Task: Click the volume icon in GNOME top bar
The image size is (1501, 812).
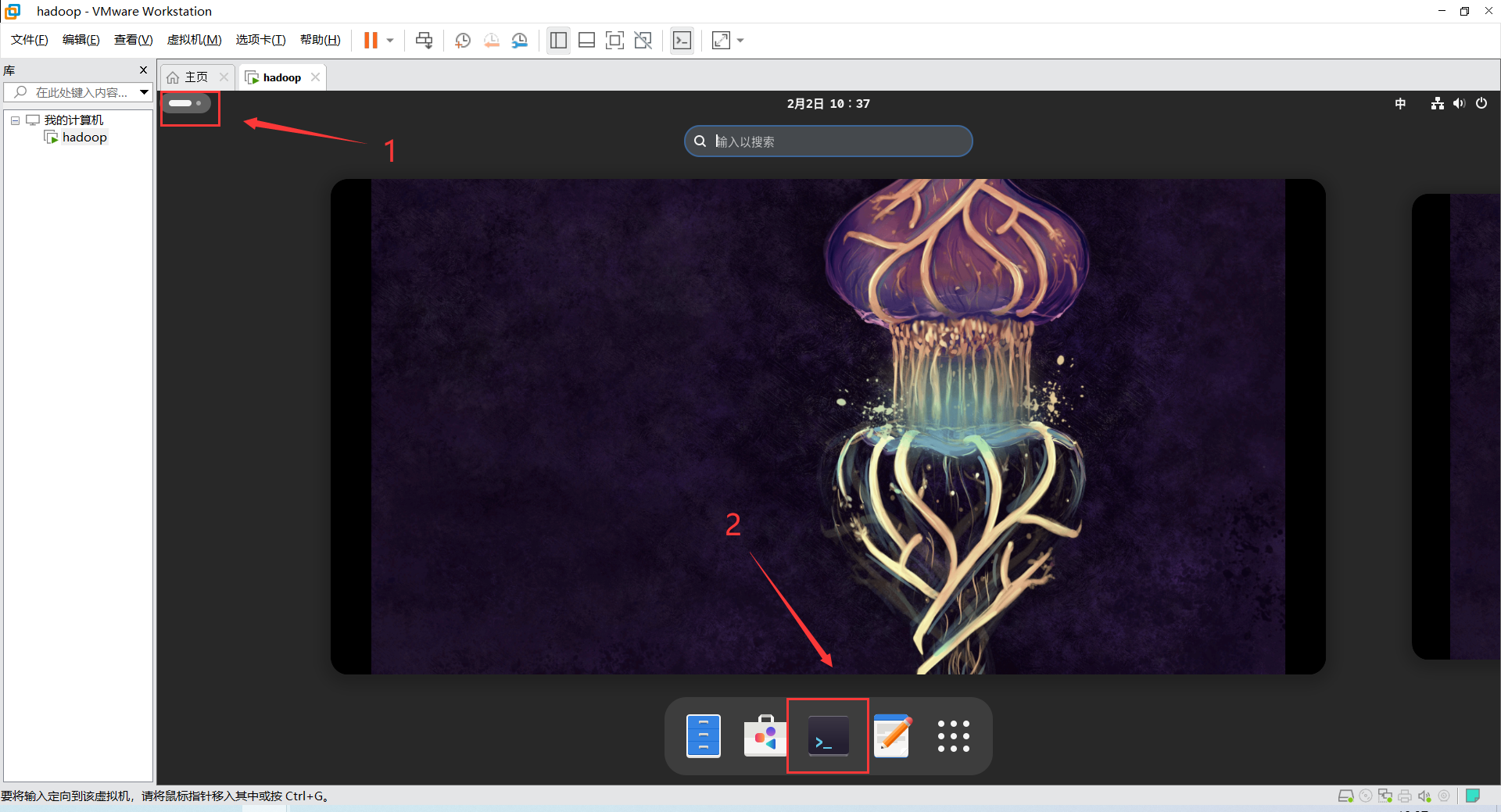Action: [1459, 103]
